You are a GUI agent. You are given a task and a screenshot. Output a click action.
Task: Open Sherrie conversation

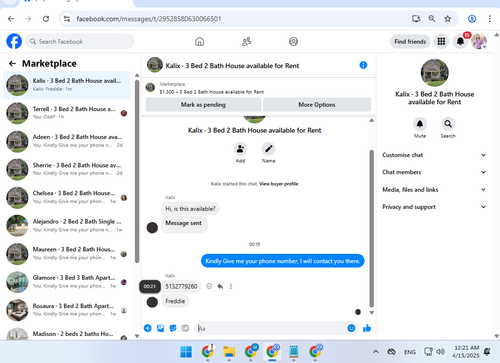pos(67,169)
